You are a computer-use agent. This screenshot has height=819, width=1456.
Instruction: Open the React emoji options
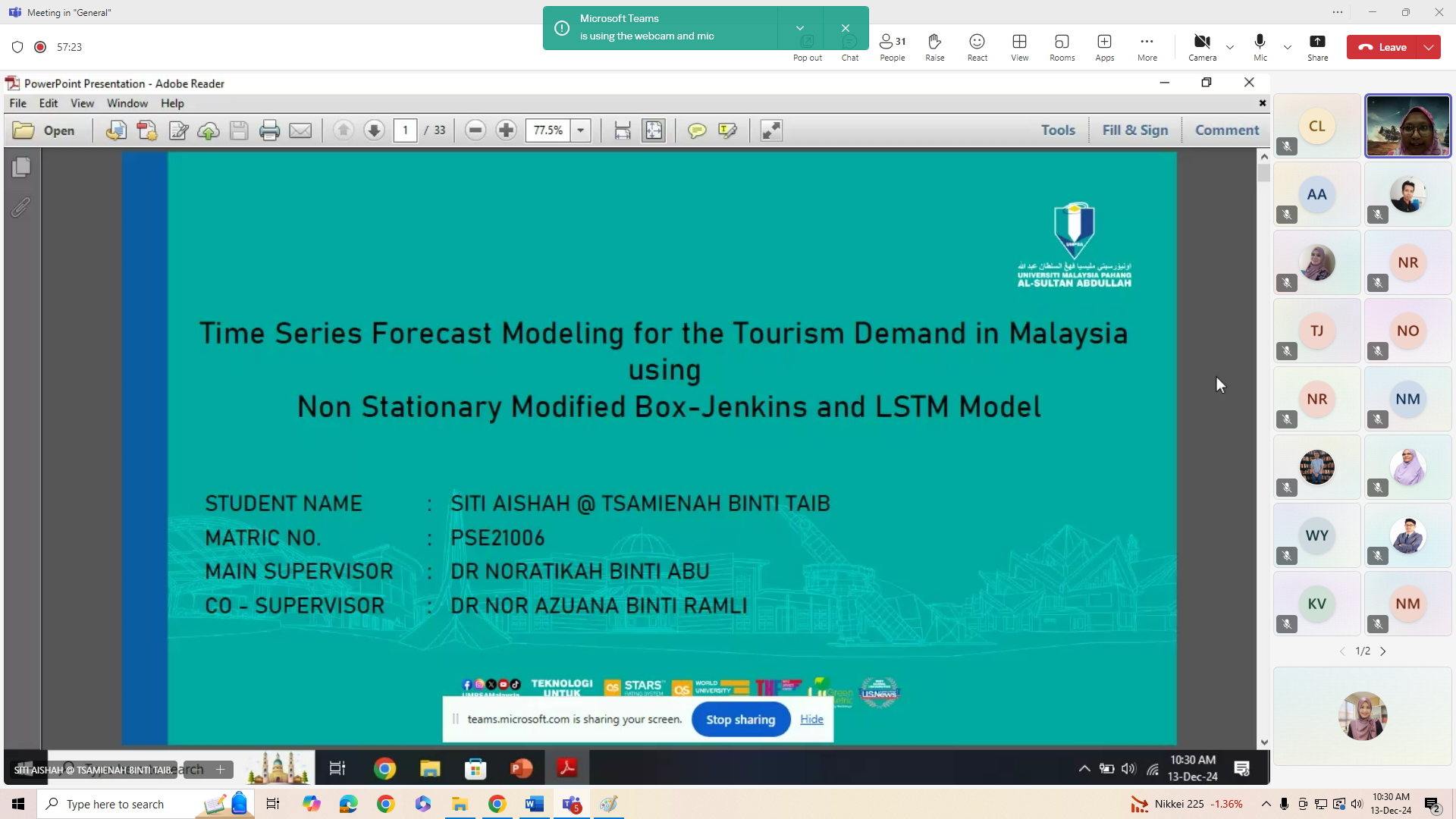click(977, 47)
